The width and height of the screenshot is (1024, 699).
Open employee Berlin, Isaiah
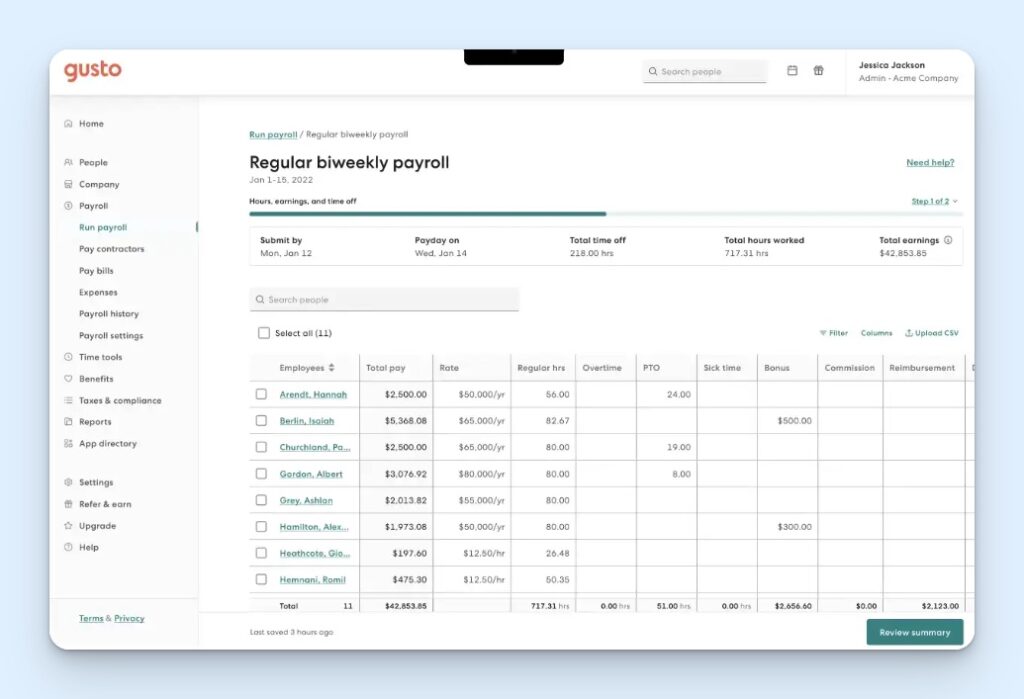(x=307, y=421)
